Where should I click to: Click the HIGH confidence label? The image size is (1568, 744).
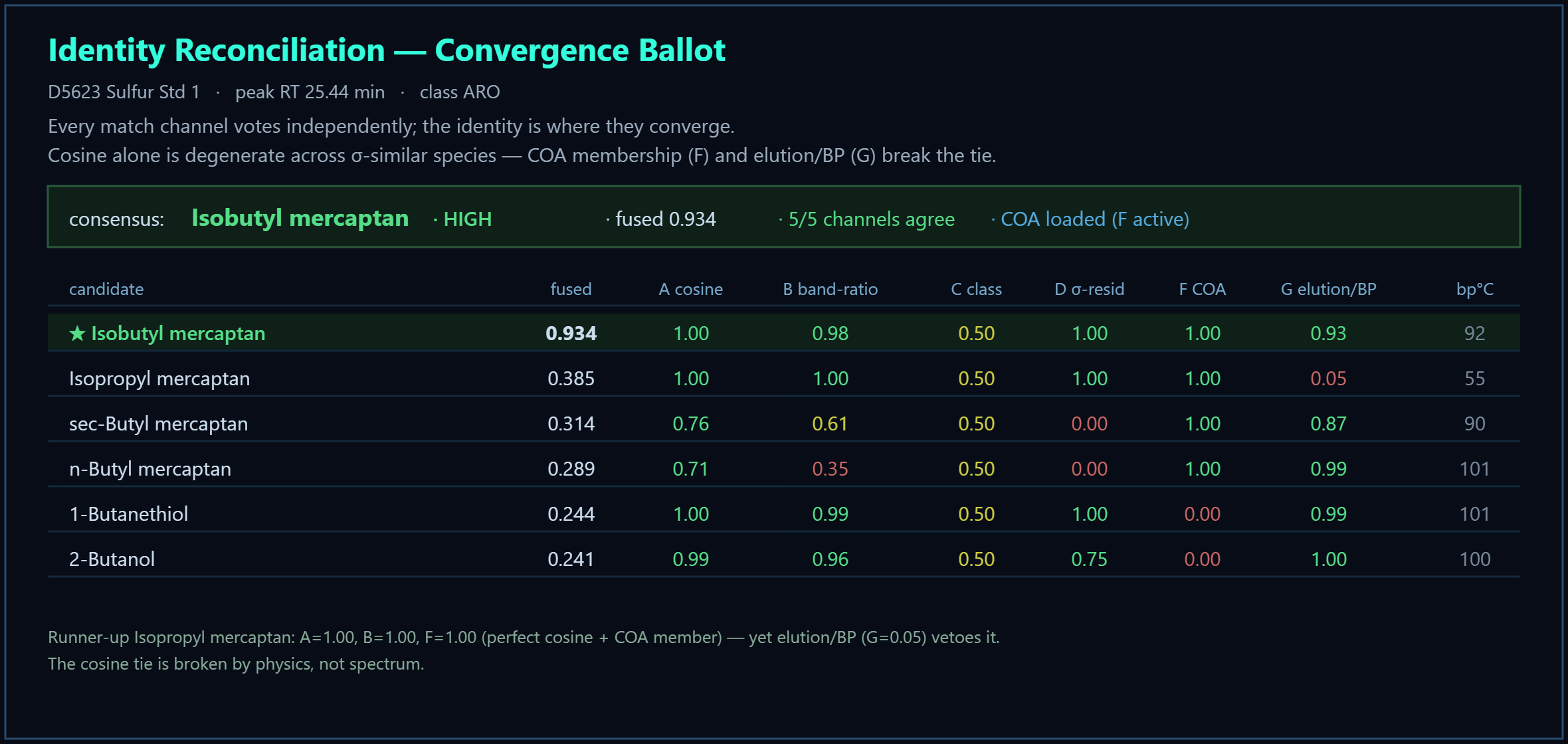coord(468,219)
